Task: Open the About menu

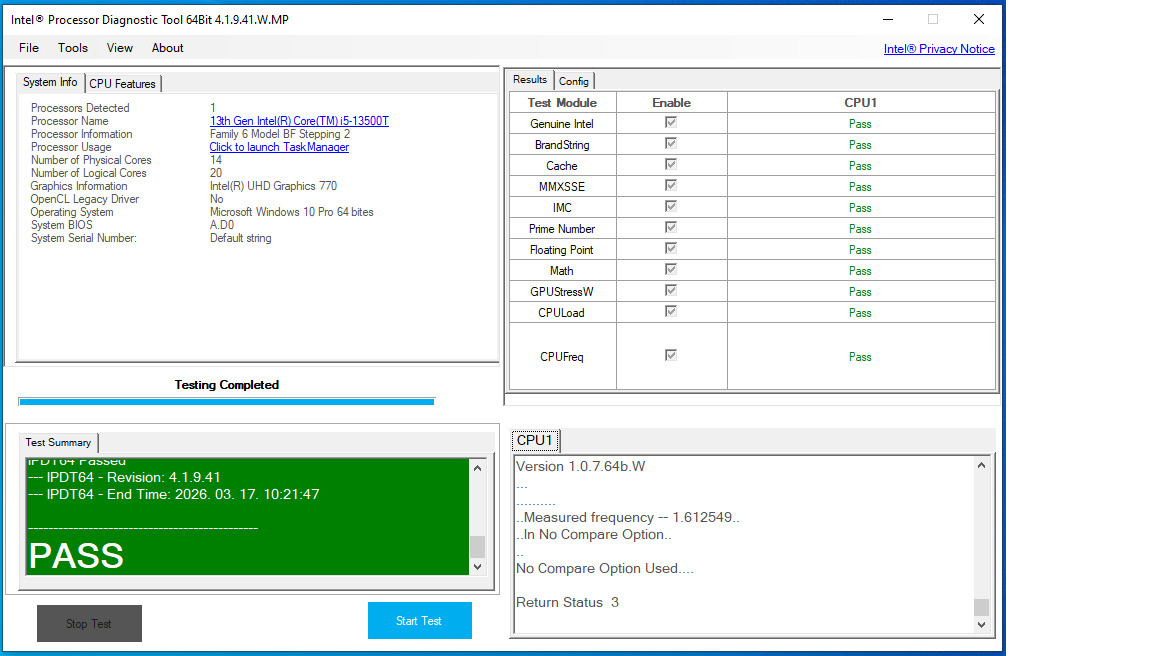Action: point(168,48)
